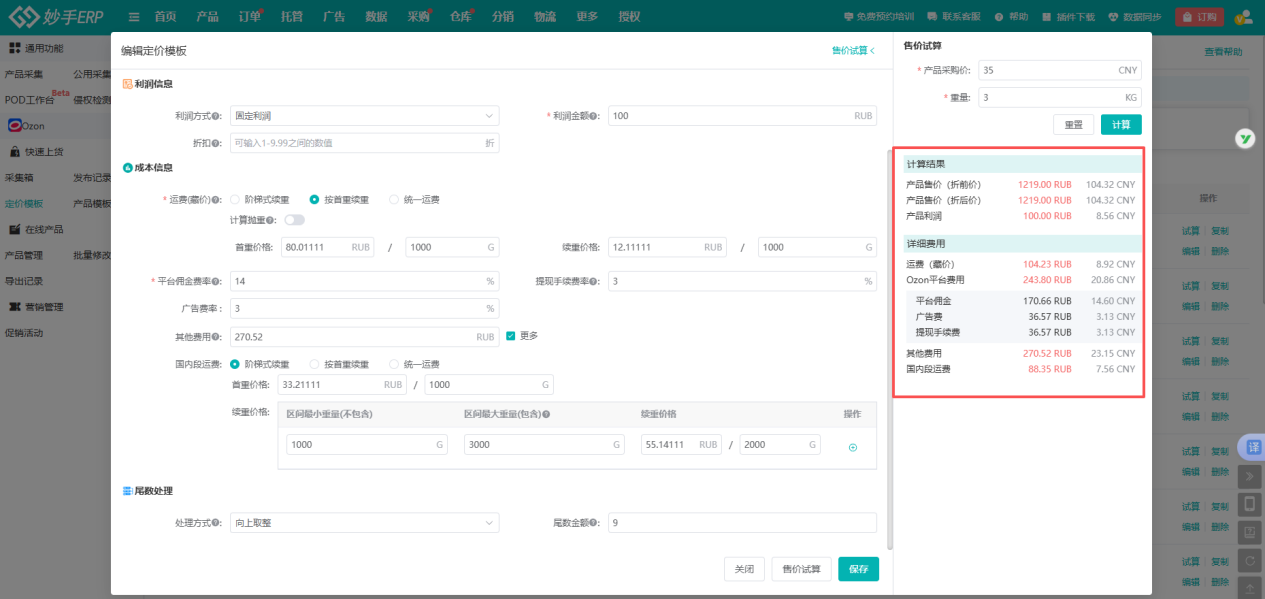Click the add-row icon in 续重价格 table
The width and height of the screenshot is (1265, 599).
(852, 447)
